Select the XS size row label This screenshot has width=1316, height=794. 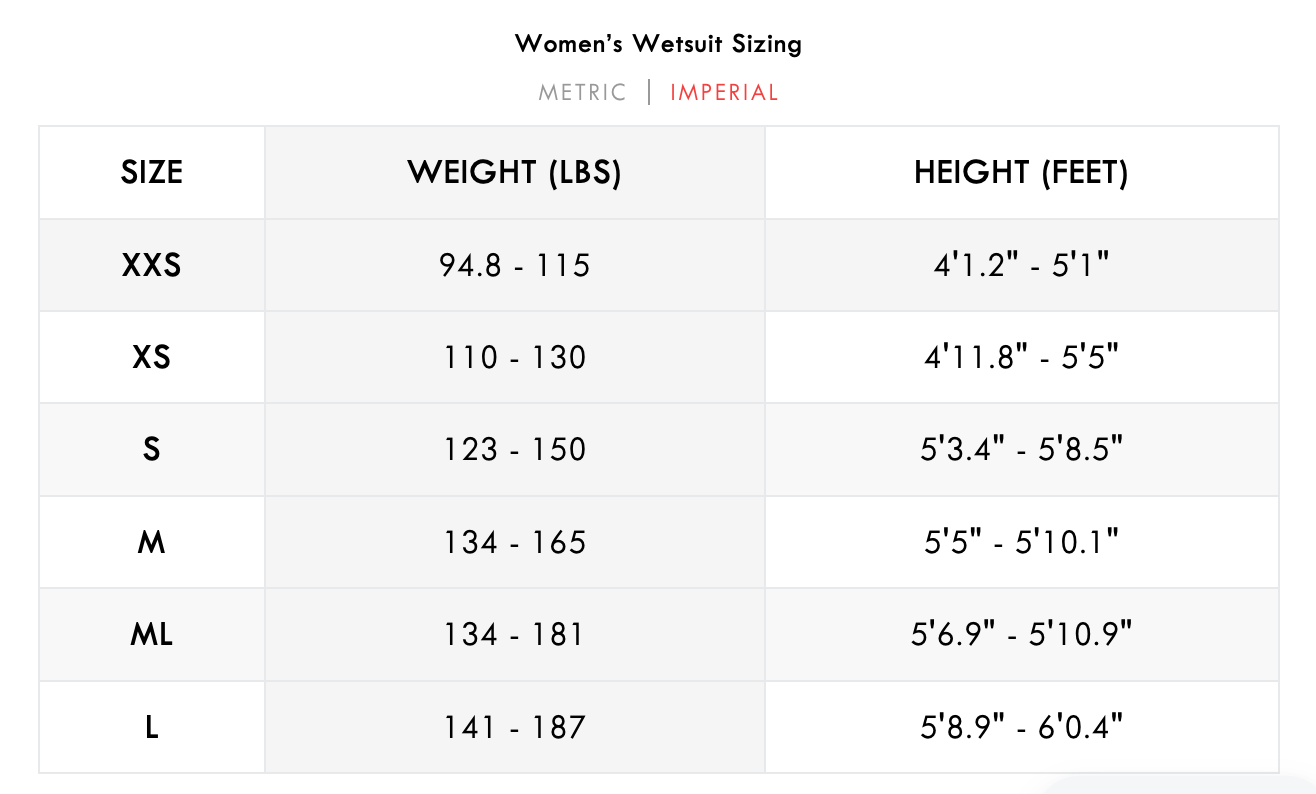152,357
